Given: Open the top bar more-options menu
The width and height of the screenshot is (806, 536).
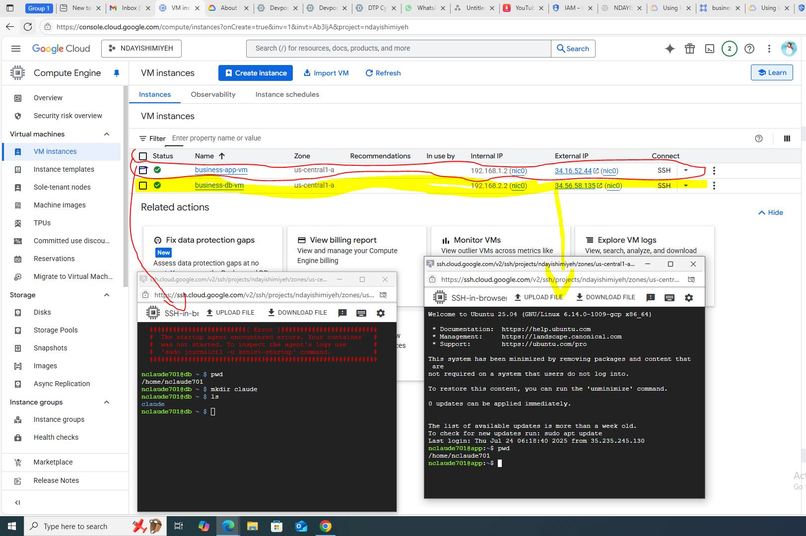Looking at the screenshot, I should tap(769, 48).
